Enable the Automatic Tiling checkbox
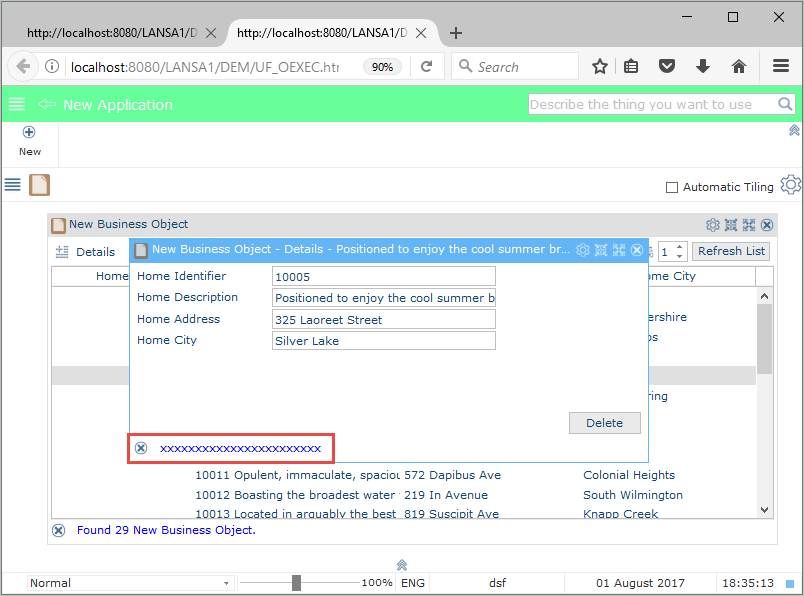This screenshot has height=596, width=804. pos(671,187)
